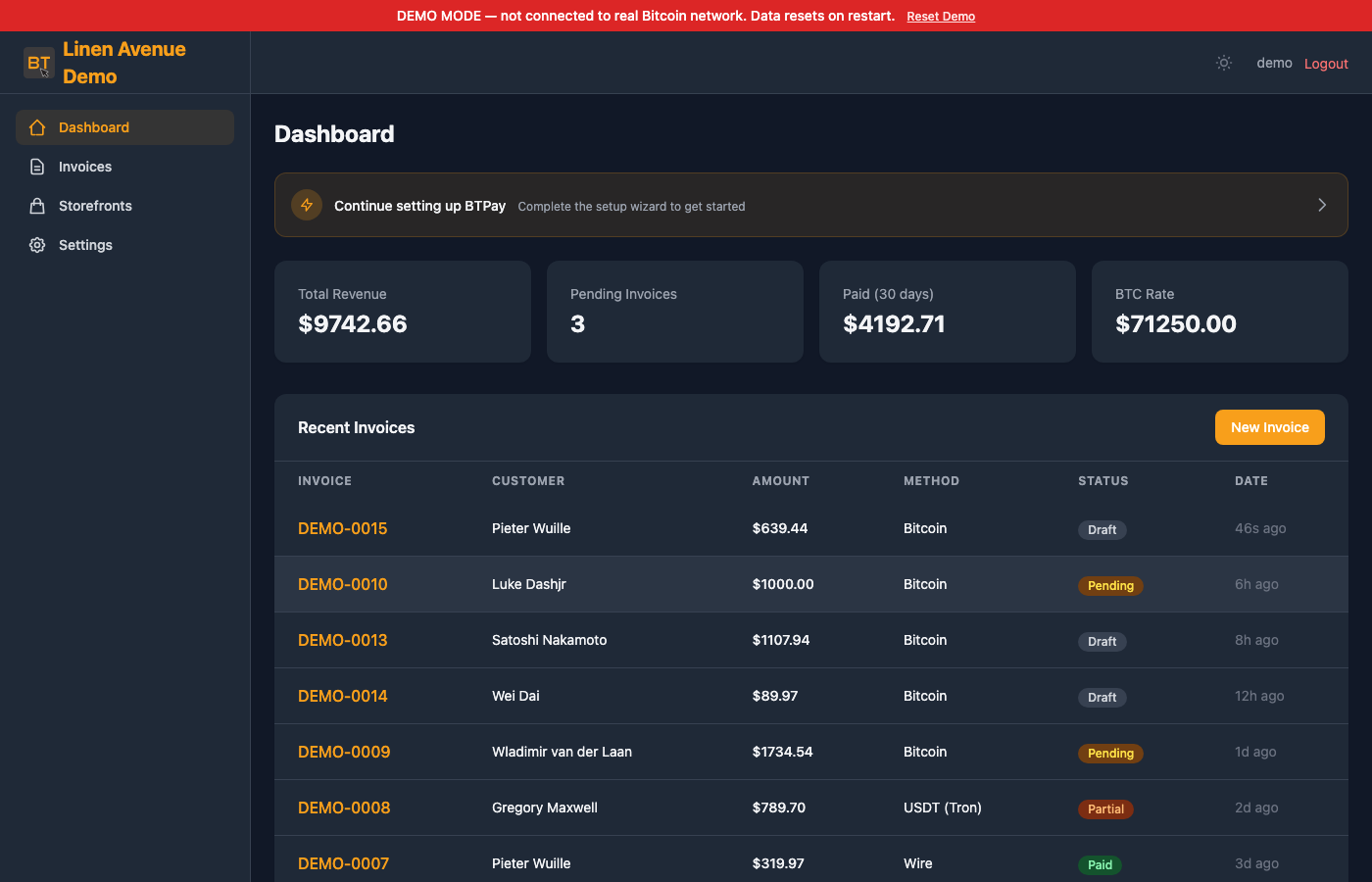Click amount $1734.54
The height and width of the screenshot is (882, 1372).
click(x=783, y=752)
